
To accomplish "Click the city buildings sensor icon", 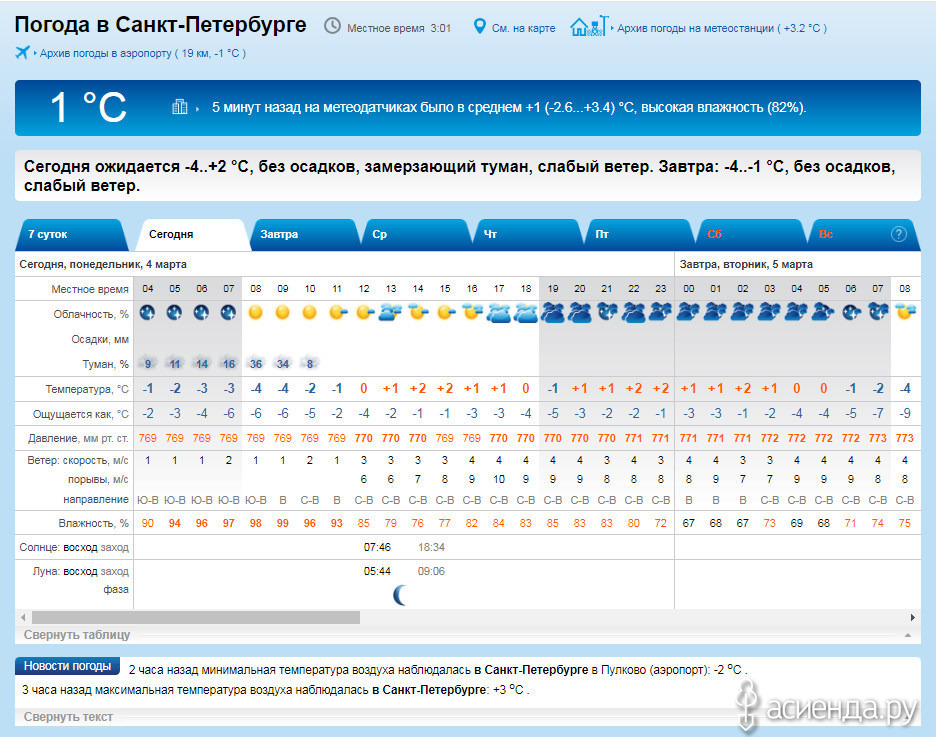I will pos(180,107).
